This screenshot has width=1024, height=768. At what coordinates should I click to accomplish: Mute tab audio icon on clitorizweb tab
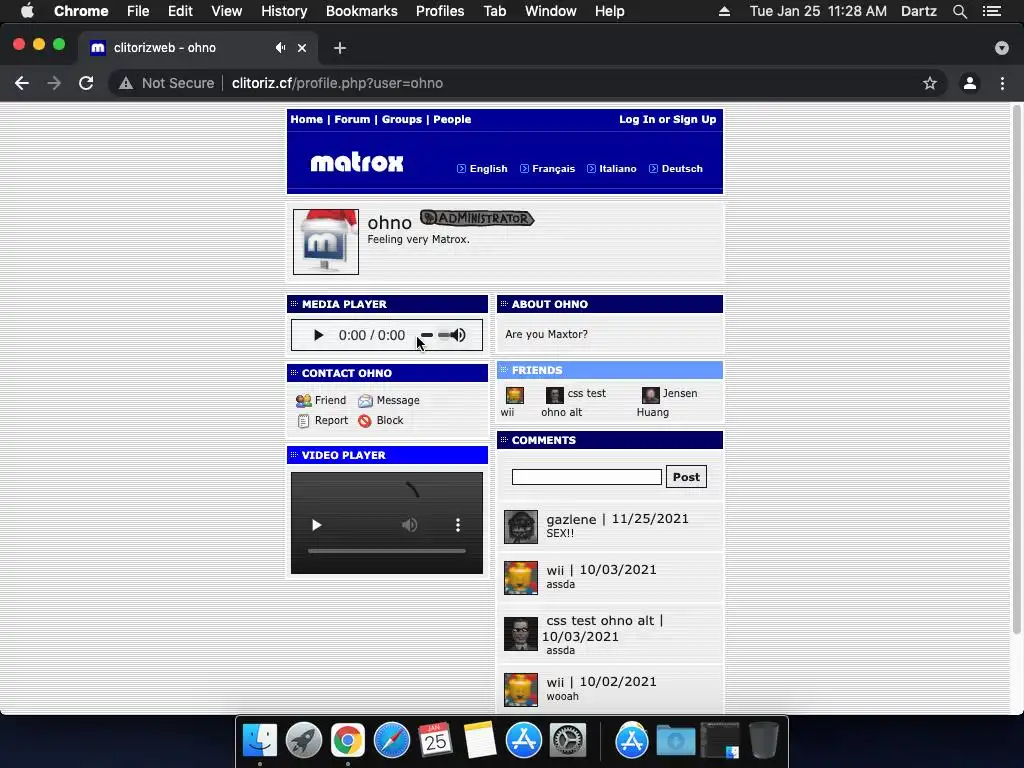click(280, 48)
